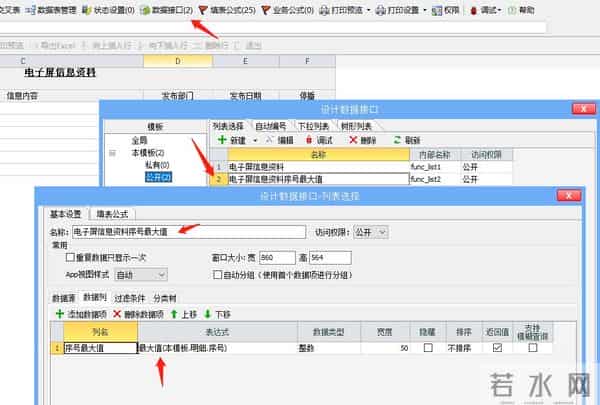Image resolution: width=600 pixels, height=405 pixels.
Task: Click 数据类型 cell 整数
Action: 329,348
